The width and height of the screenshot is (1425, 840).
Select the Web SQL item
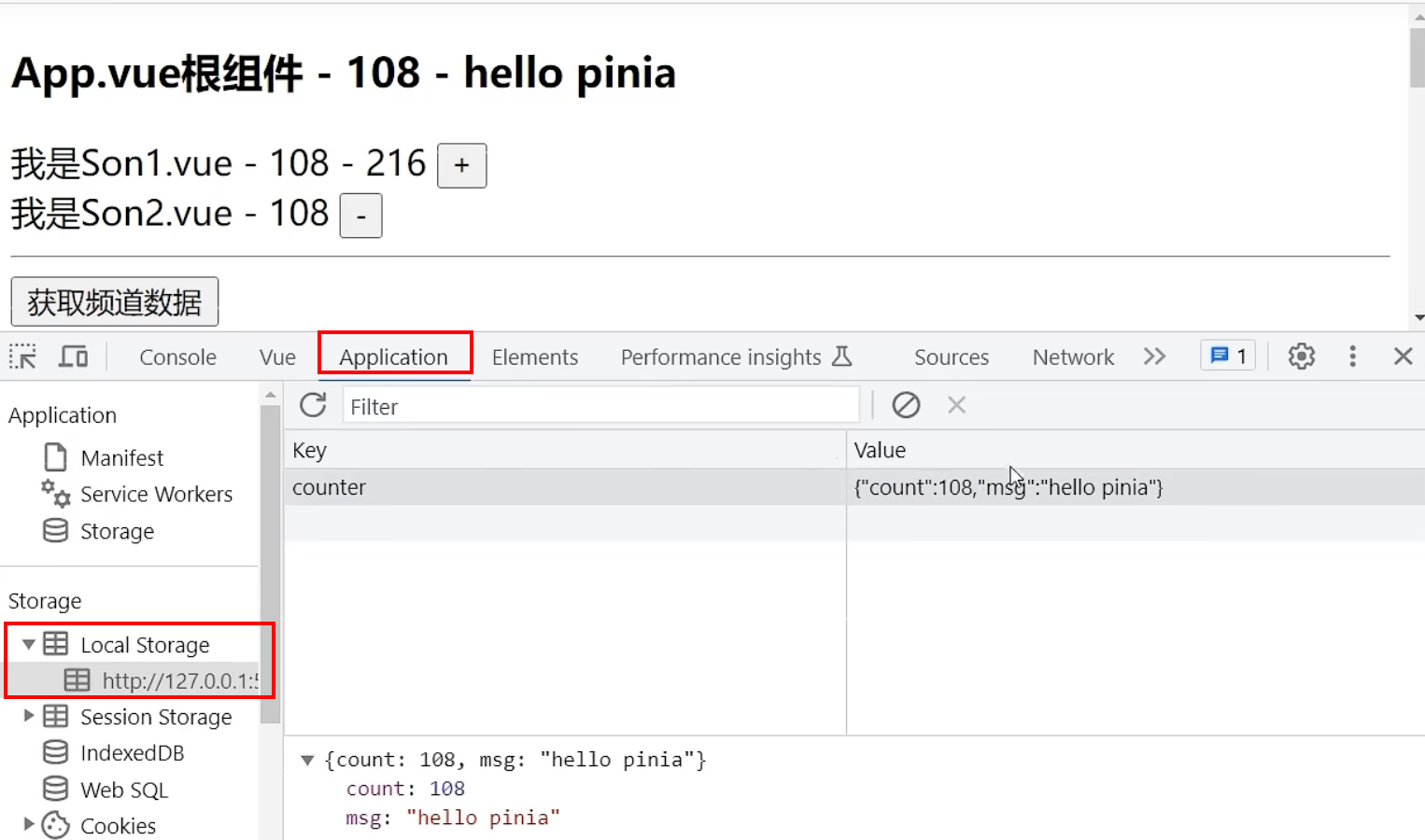pyautogui.click(x=124, y=790)
